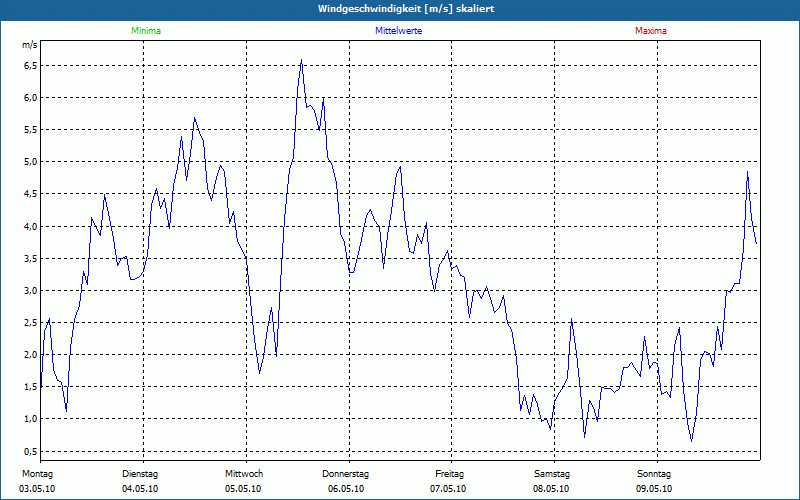Click the Samstag day label
This screenshot has height=500, width=800.
[x=552, y=474]
